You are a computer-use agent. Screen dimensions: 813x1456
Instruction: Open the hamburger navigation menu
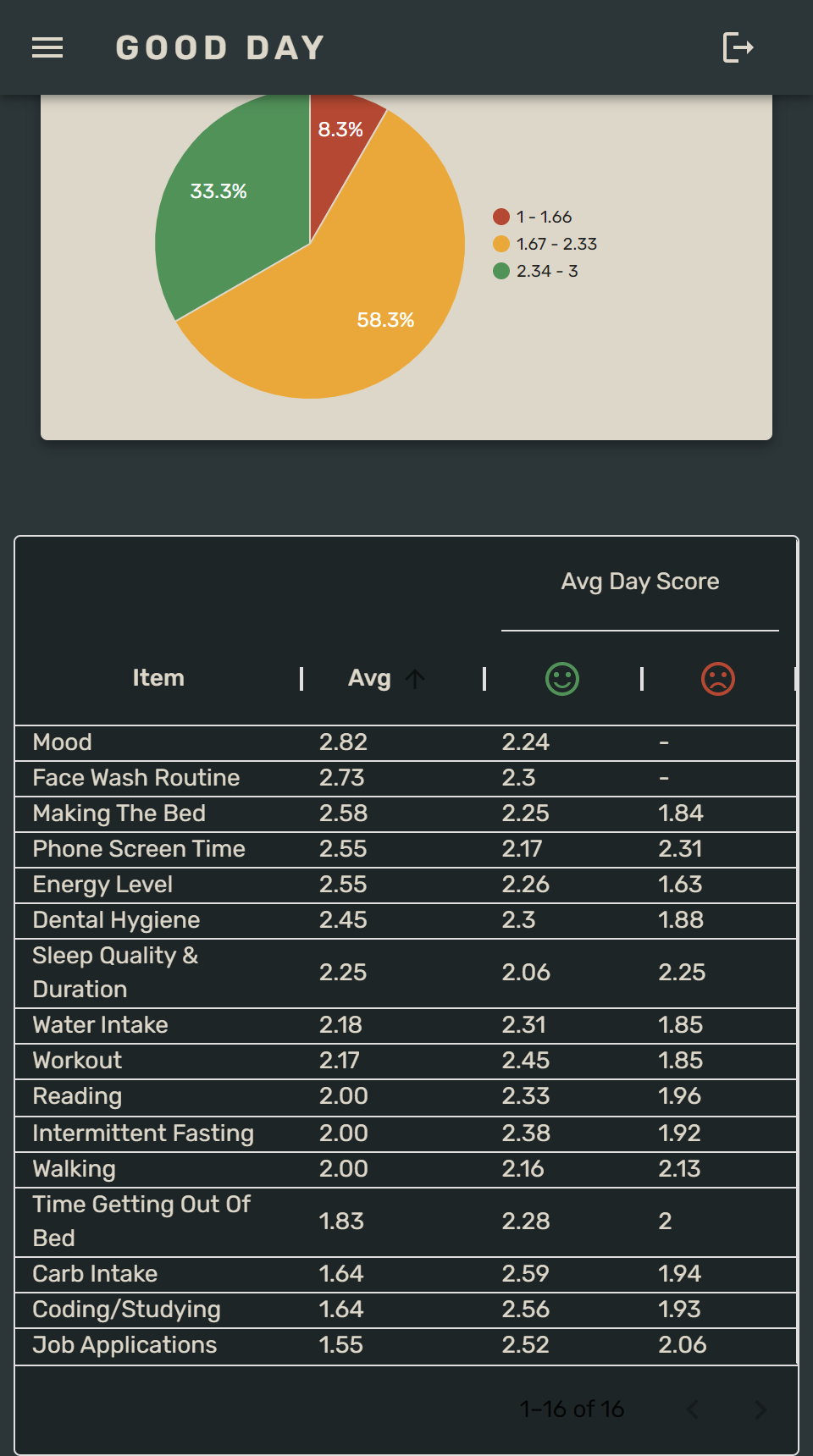point(47,48)
